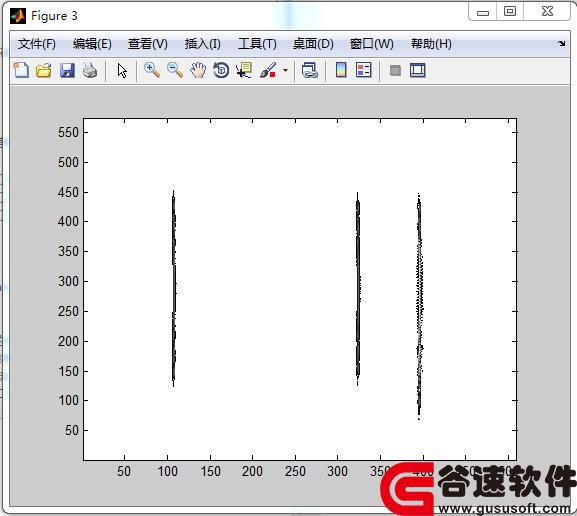Activate the Zoom In magnifier
This screenshot has height=516, width=577.
[152, 70]
